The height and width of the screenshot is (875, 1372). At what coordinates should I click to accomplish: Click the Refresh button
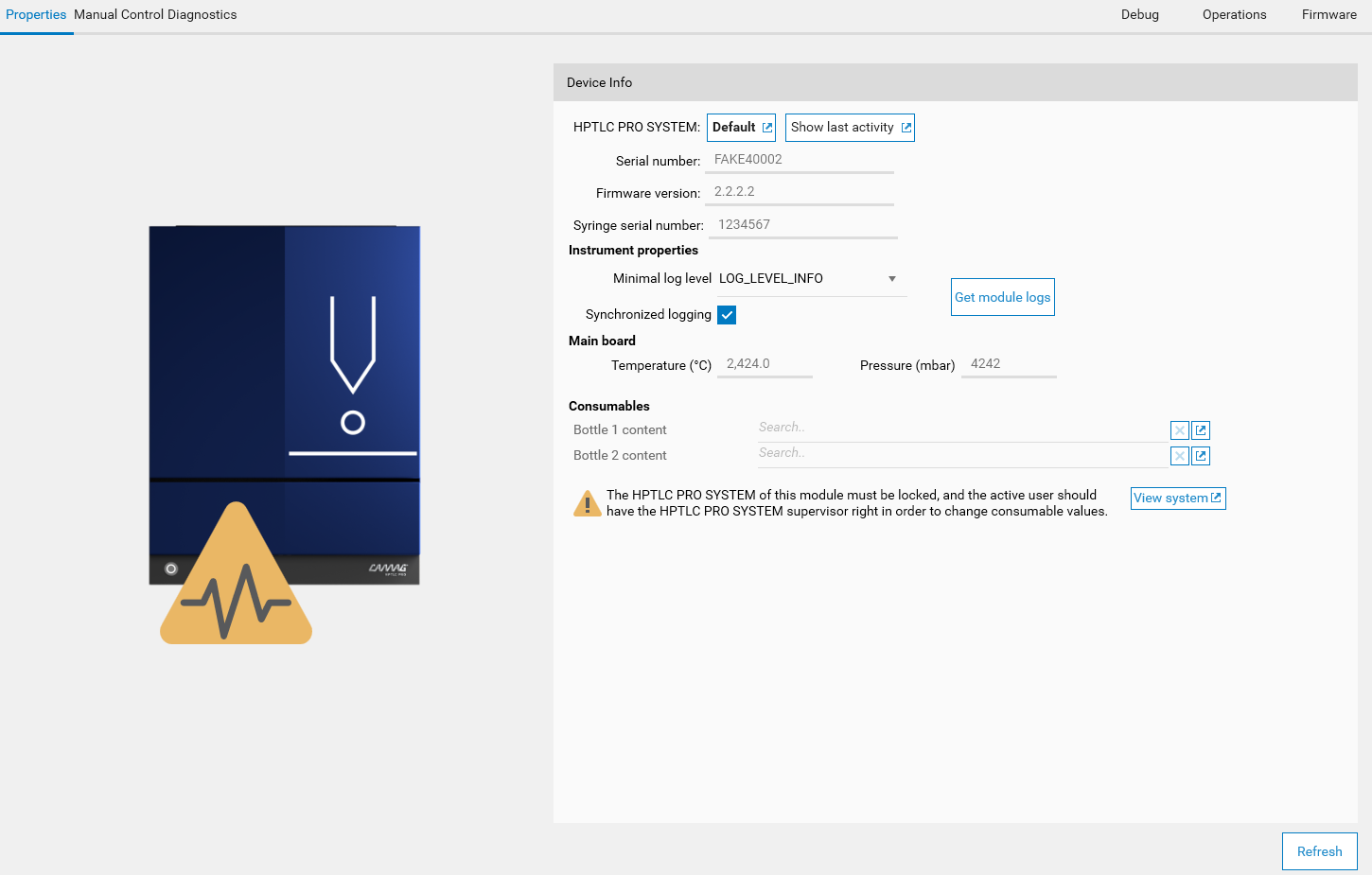click(1319, 851)
